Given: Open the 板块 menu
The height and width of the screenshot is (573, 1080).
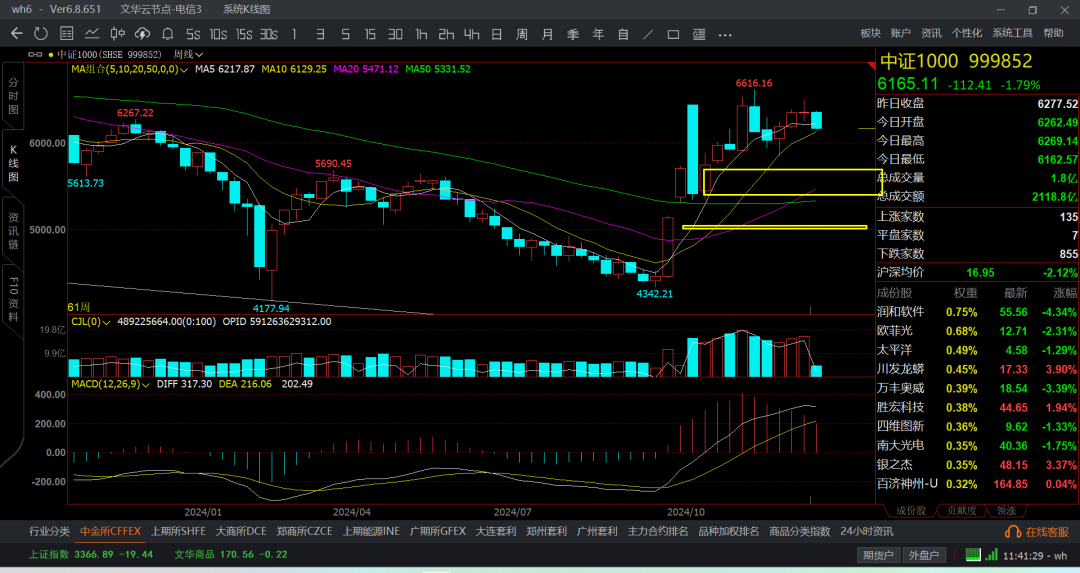Looking at the screenshot, I should point(871,33).
